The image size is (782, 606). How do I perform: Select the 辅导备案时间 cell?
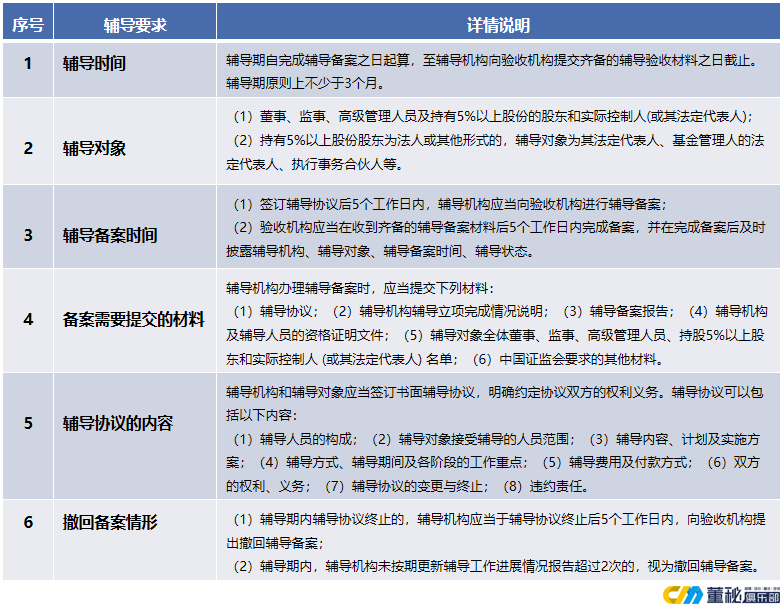point(135,227)
